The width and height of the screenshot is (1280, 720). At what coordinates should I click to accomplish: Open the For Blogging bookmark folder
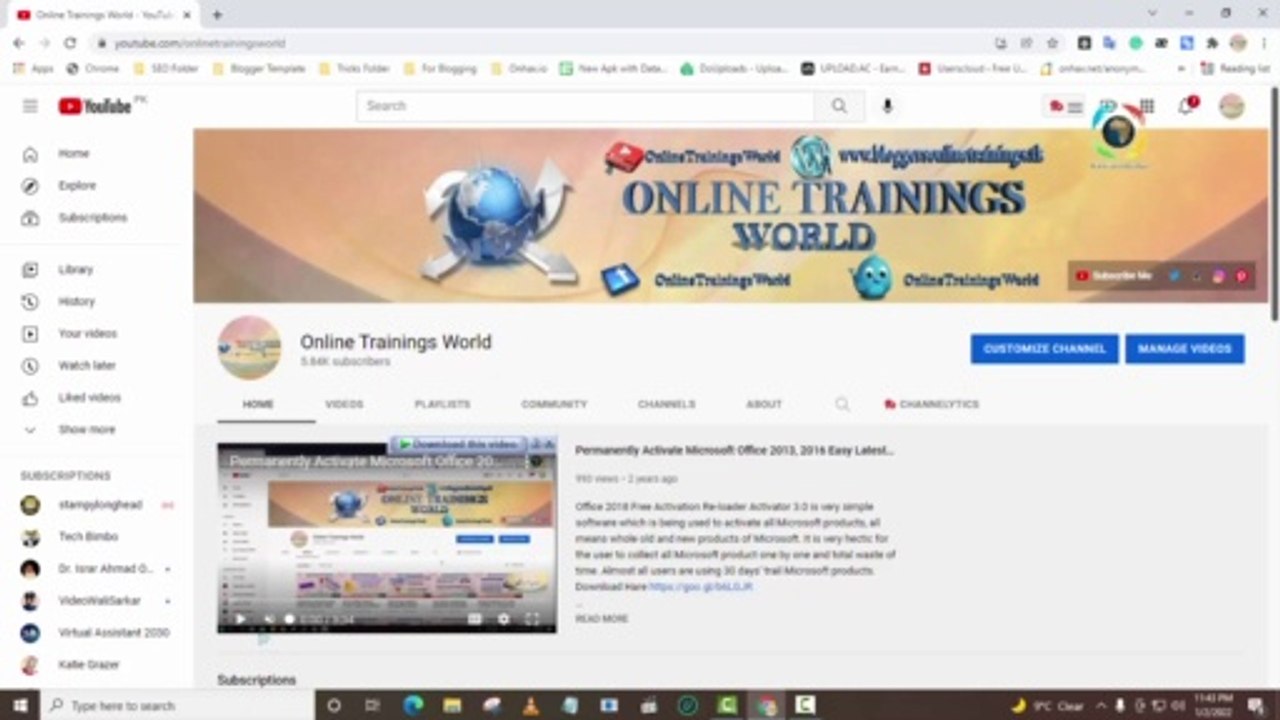coord(441,69)
